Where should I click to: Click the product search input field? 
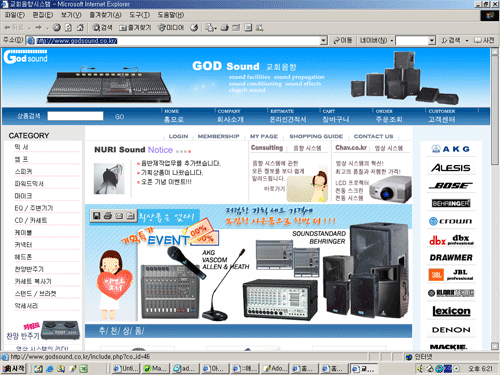click(75, 116)
